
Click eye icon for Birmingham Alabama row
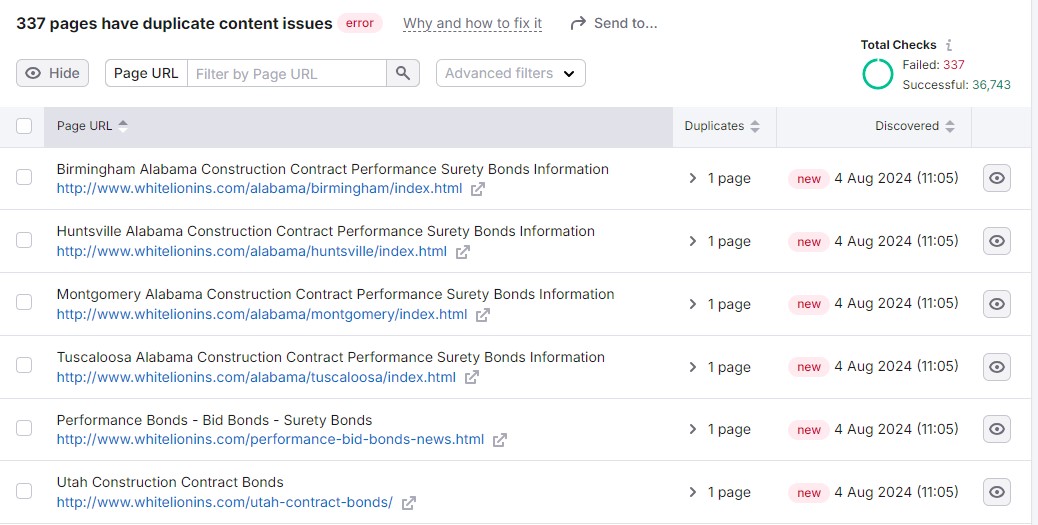996,179
